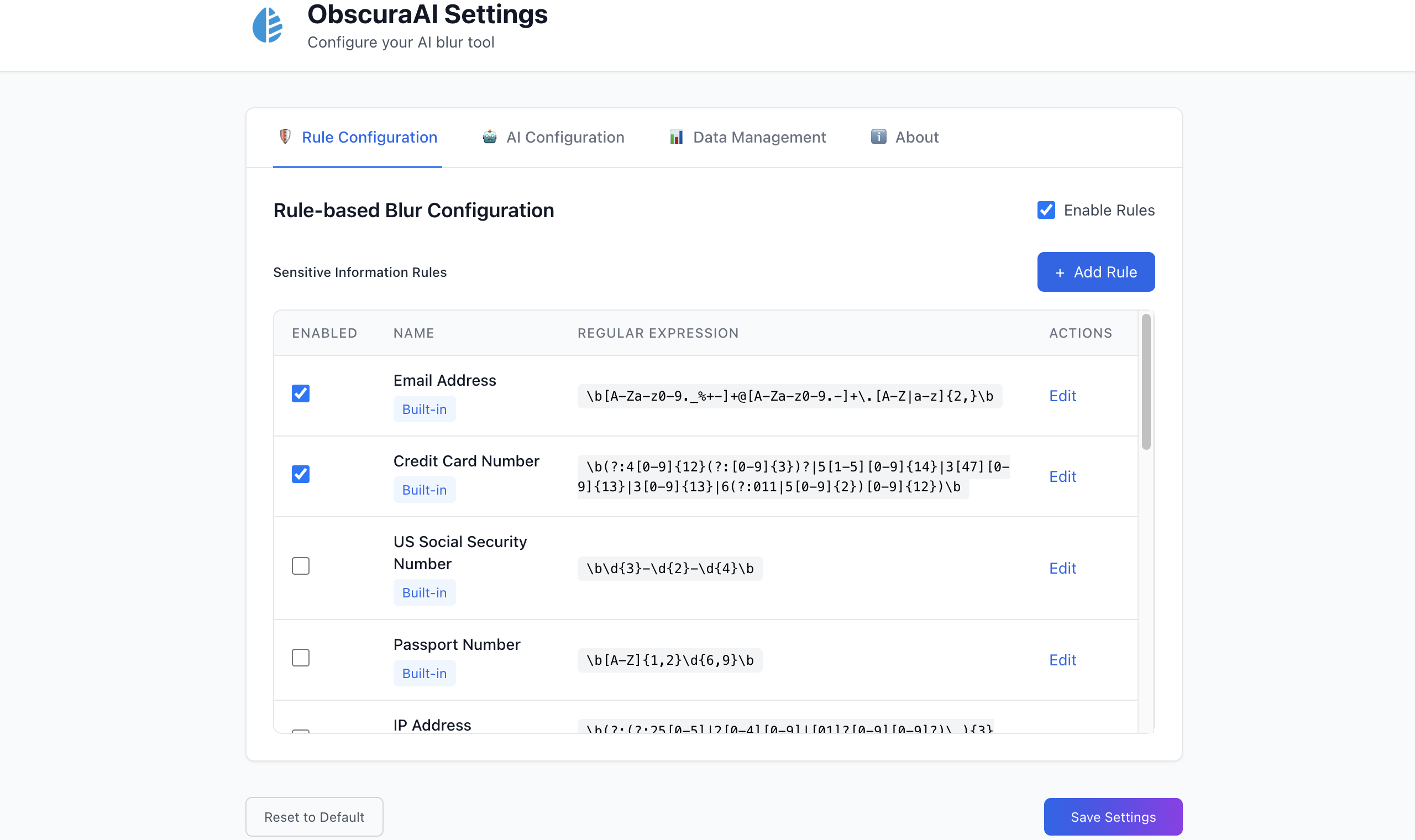Click the bar chart Data Management icon
The image size is (1415, 840).
coord(677,136)
